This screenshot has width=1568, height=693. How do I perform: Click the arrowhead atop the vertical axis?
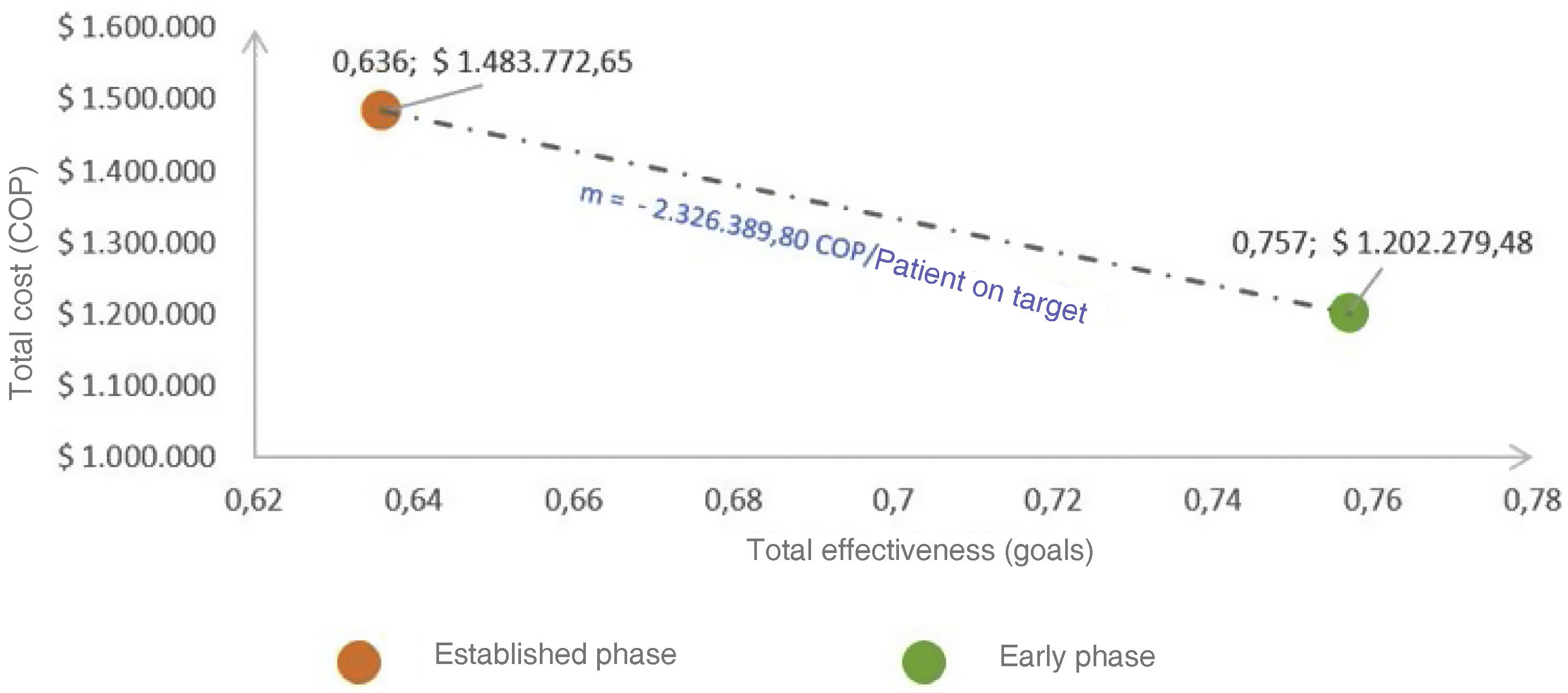click(255, 41)
